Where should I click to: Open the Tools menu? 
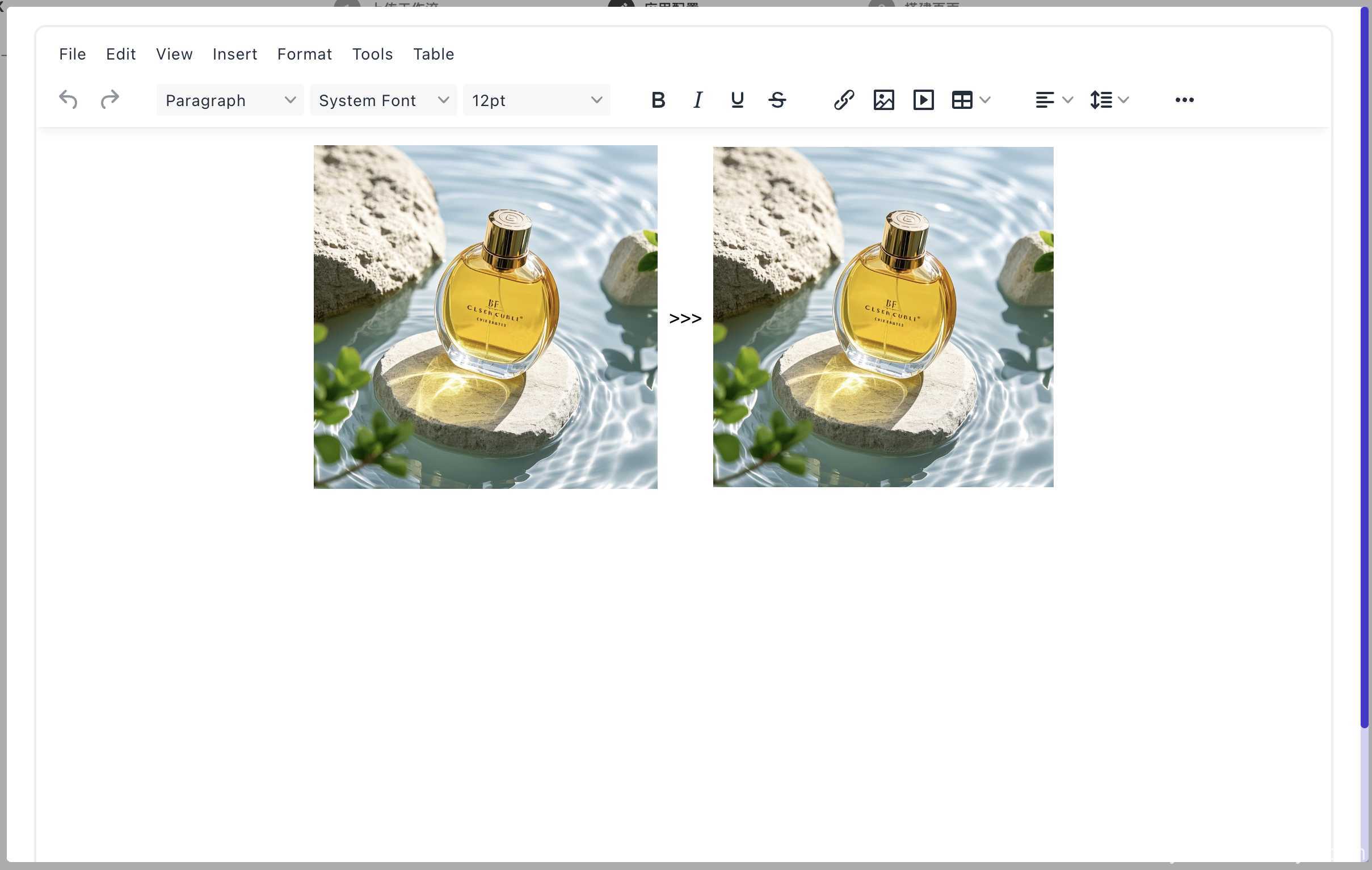click(372, 54)
